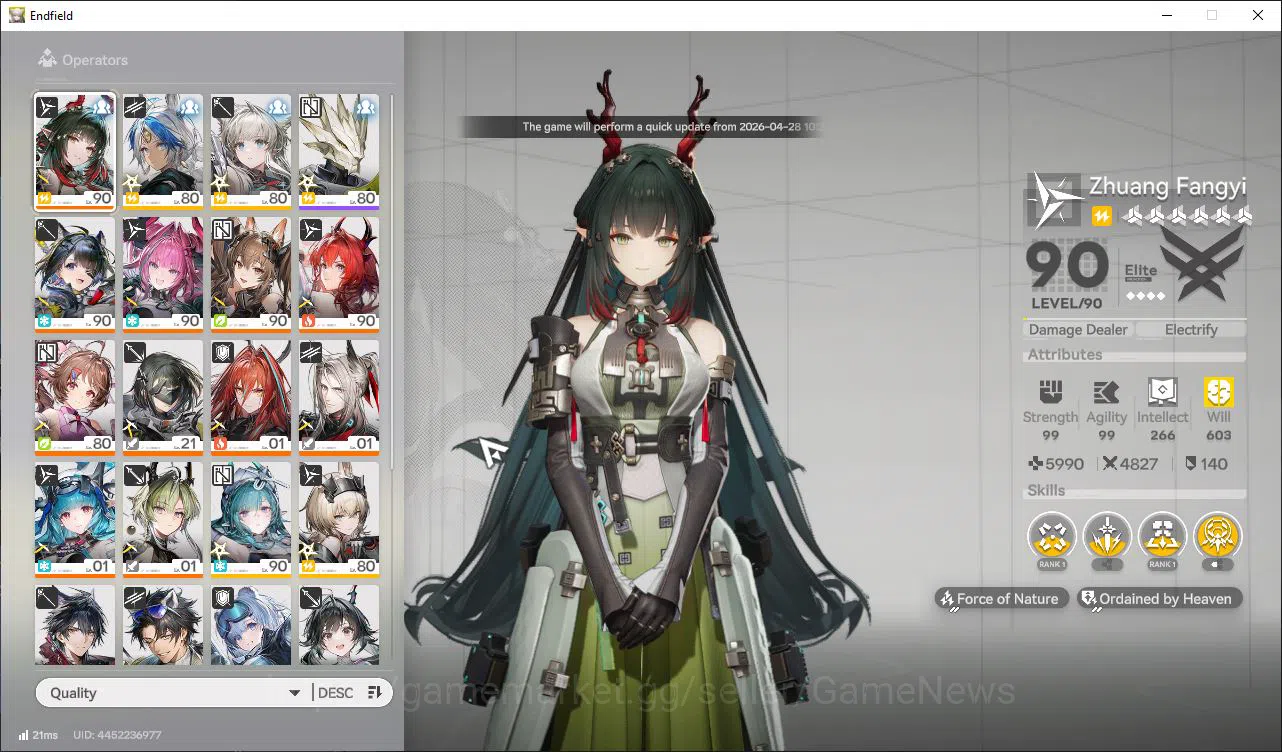
Task: Click the highlighted Will attribute icon
Action: [1219, 391]
